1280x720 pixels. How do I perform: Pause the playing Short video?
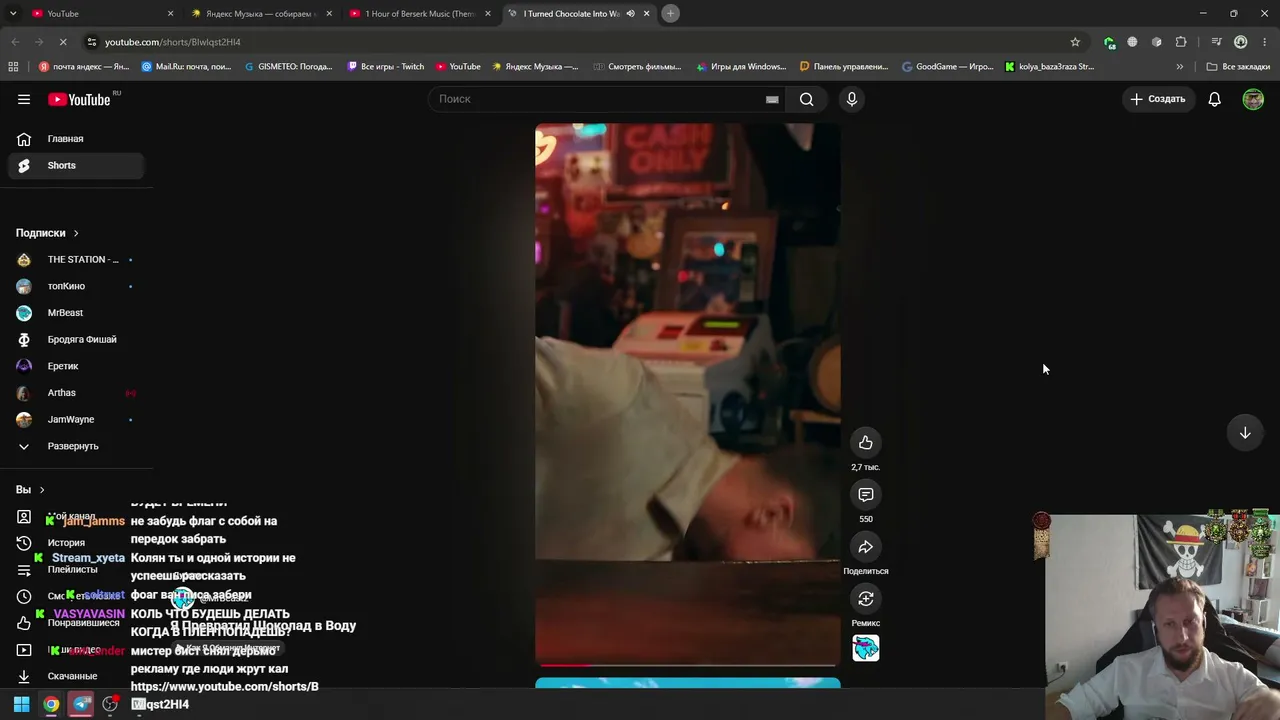pyautogui.click(x=688, y=394)
